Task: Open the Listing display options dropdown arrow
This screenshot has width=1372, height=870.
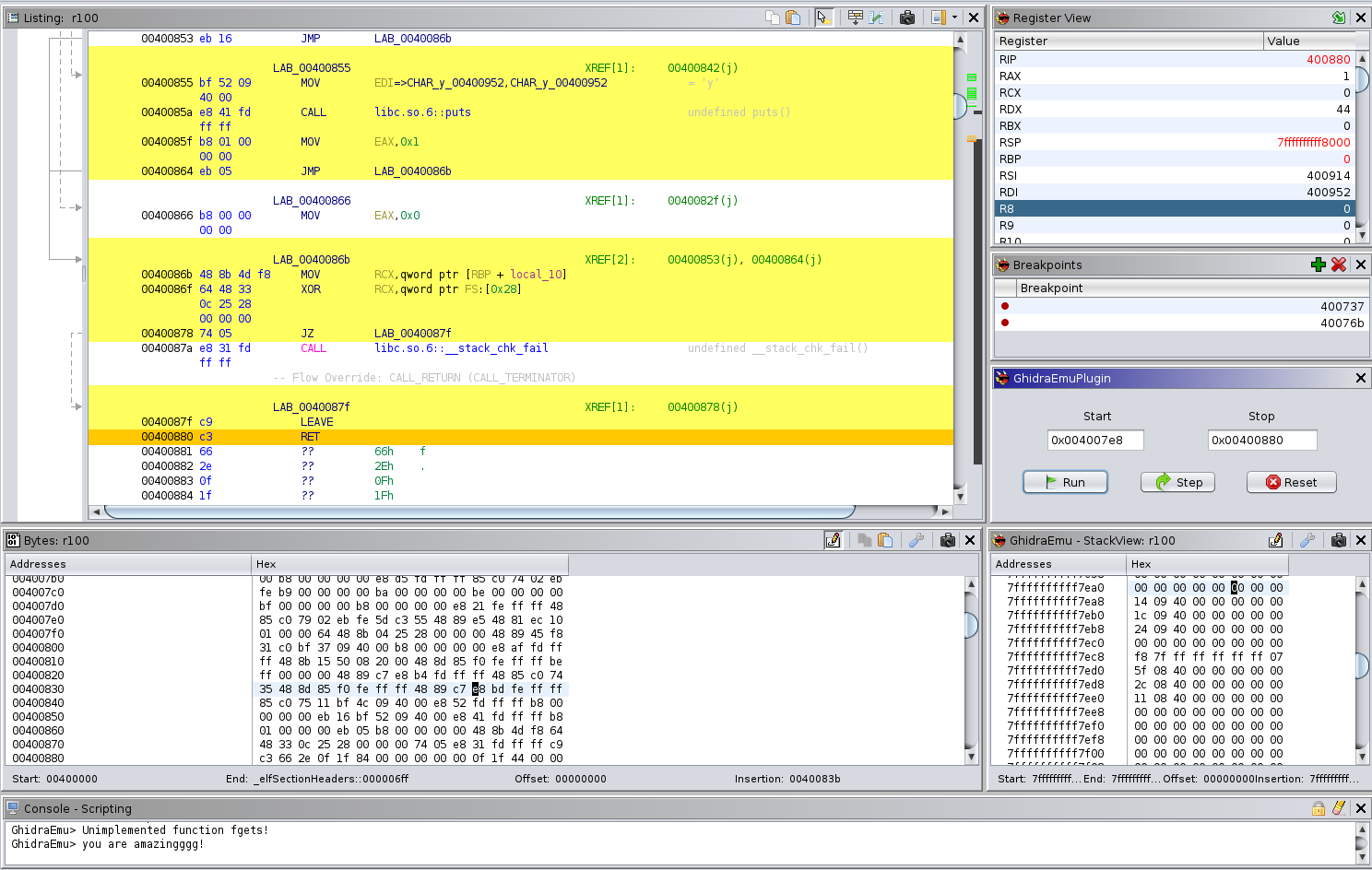Action: [954, 18]
